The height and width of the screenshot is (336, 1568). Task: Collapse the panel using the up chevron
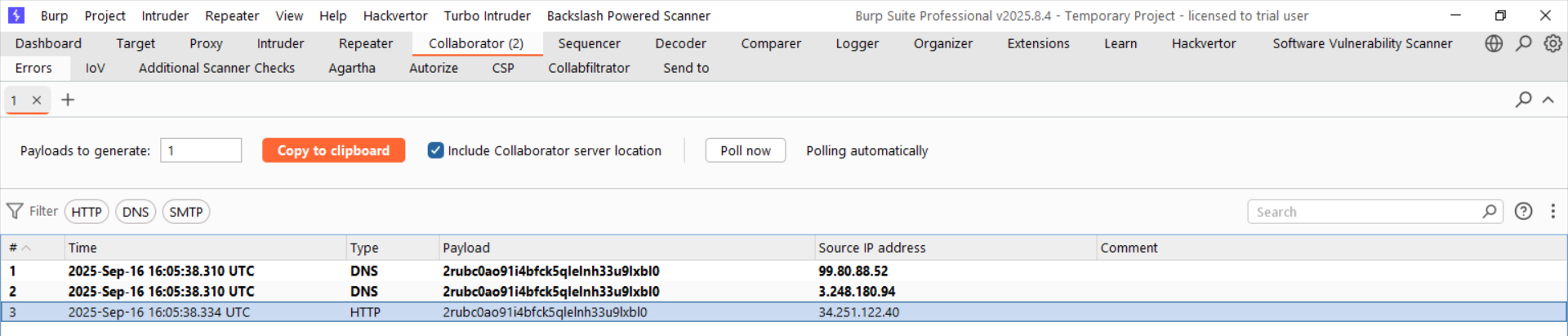click(x=1548, y=100)
